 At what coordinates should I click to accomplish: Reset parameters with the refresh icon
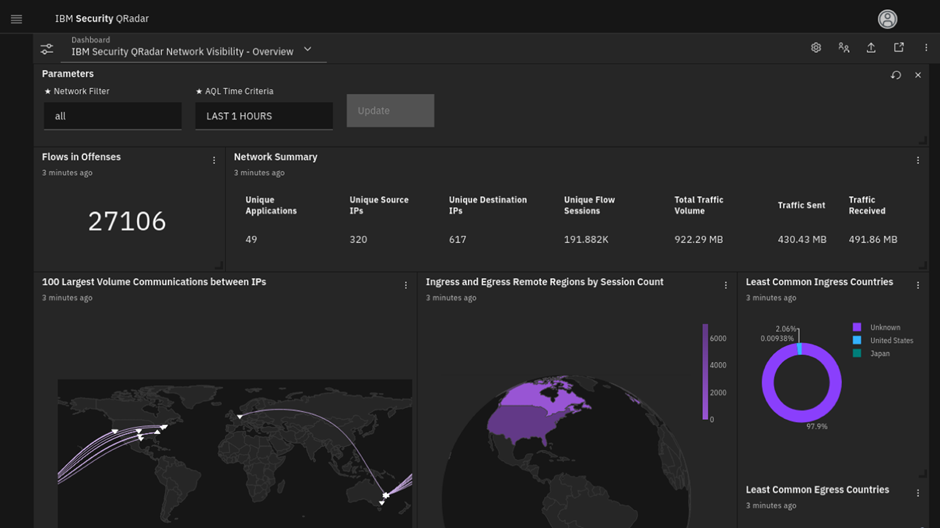pos(896,75)
